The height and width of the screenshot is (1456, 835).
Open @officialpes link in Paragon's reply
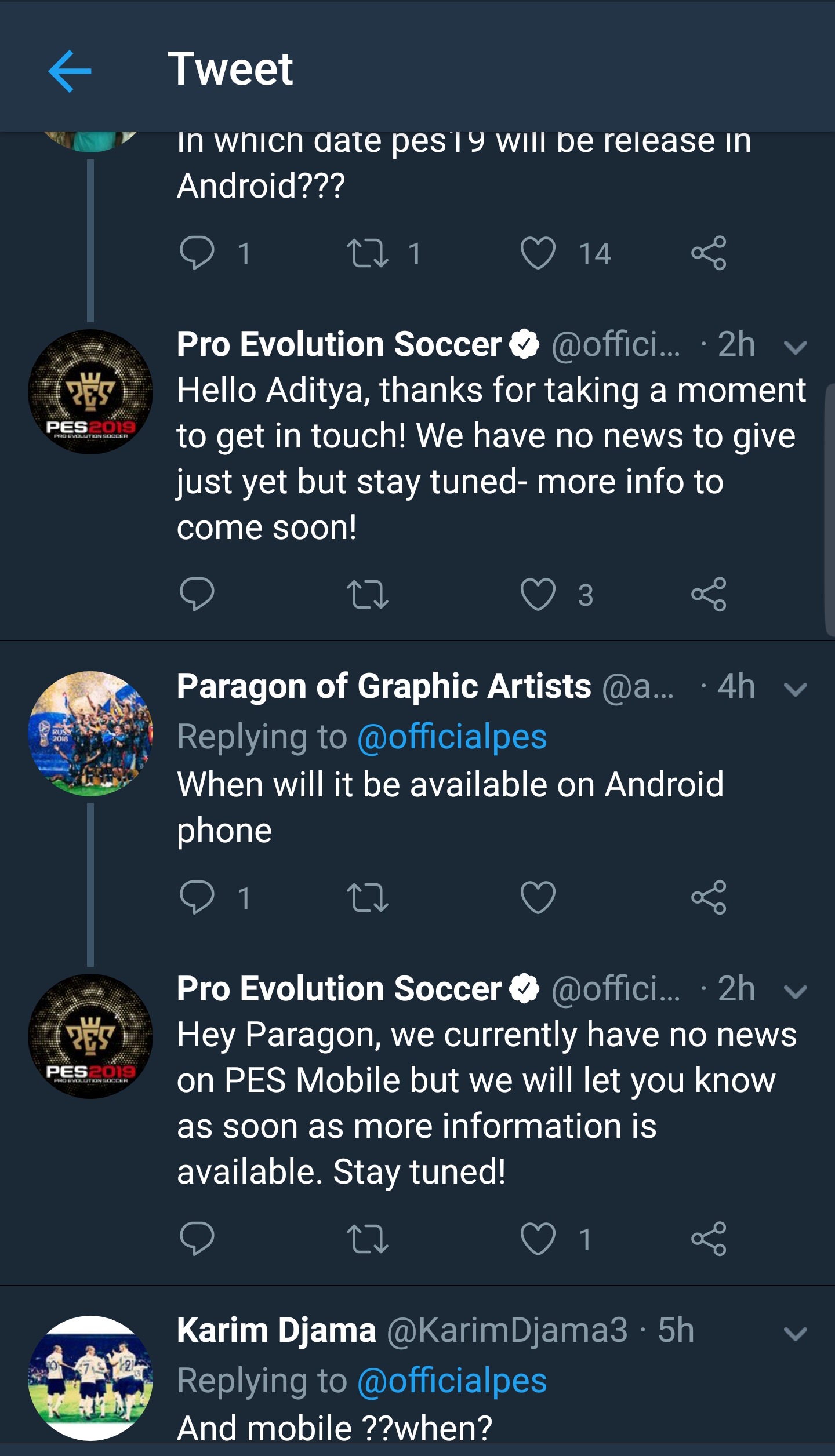pos(452,737)
